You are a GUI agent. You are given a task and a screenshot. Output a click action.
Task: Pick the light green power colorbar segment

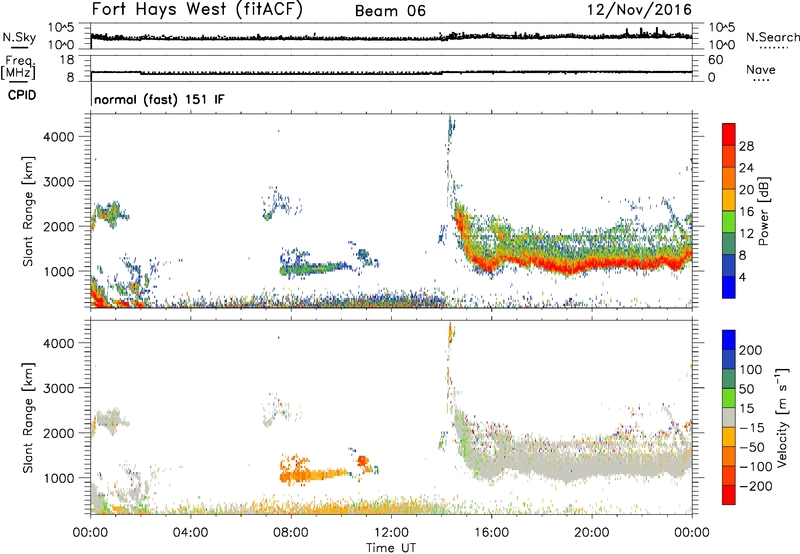coord(729,221)
